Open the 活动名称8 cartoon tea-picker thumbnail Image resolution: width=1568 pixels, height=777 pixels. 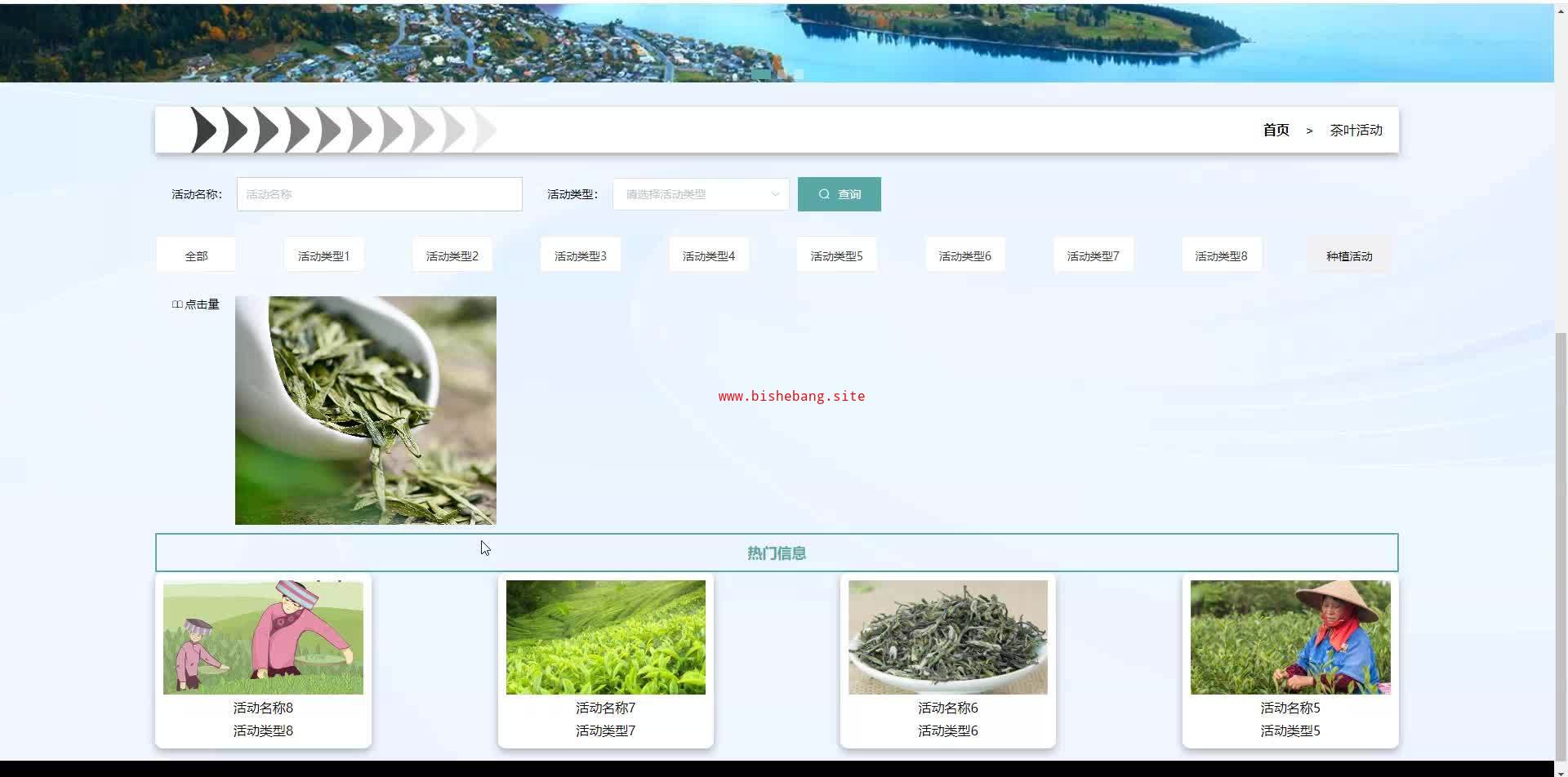263,637
